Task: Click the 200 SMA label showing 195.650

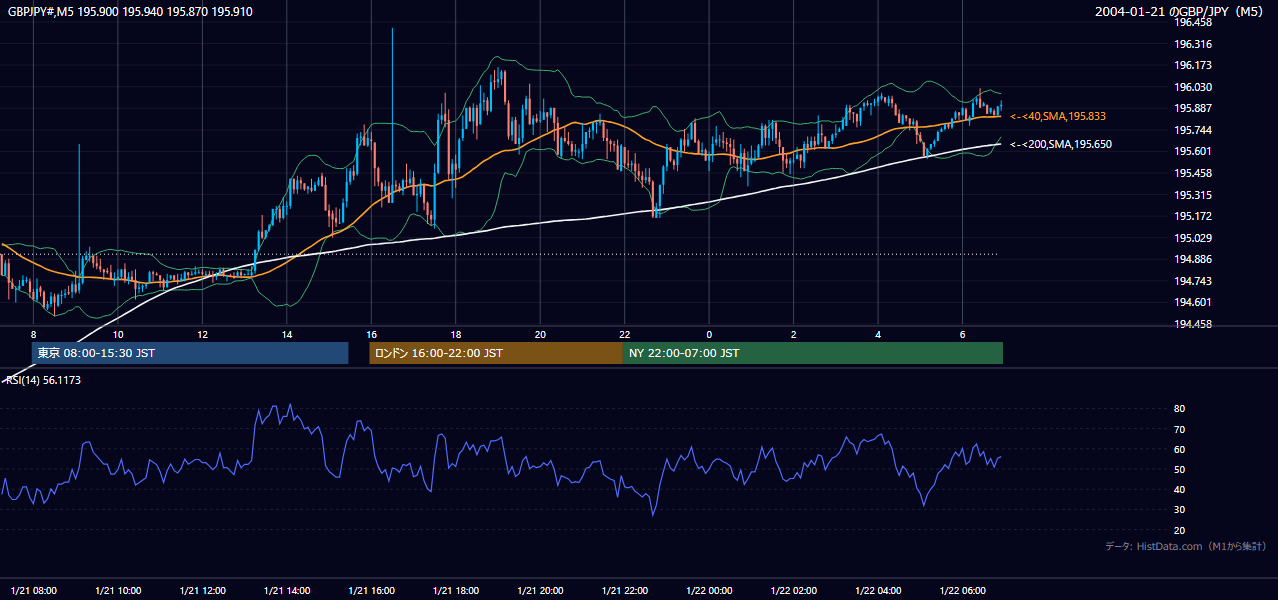Action: (x=1060, y=144)
